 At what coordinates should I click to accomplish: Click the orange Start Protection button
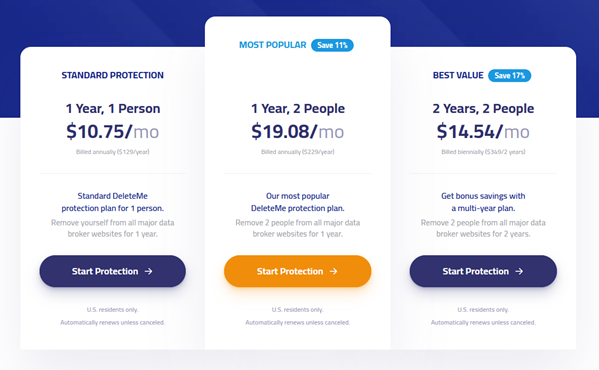pyautogui.click(x=298, y=271)
